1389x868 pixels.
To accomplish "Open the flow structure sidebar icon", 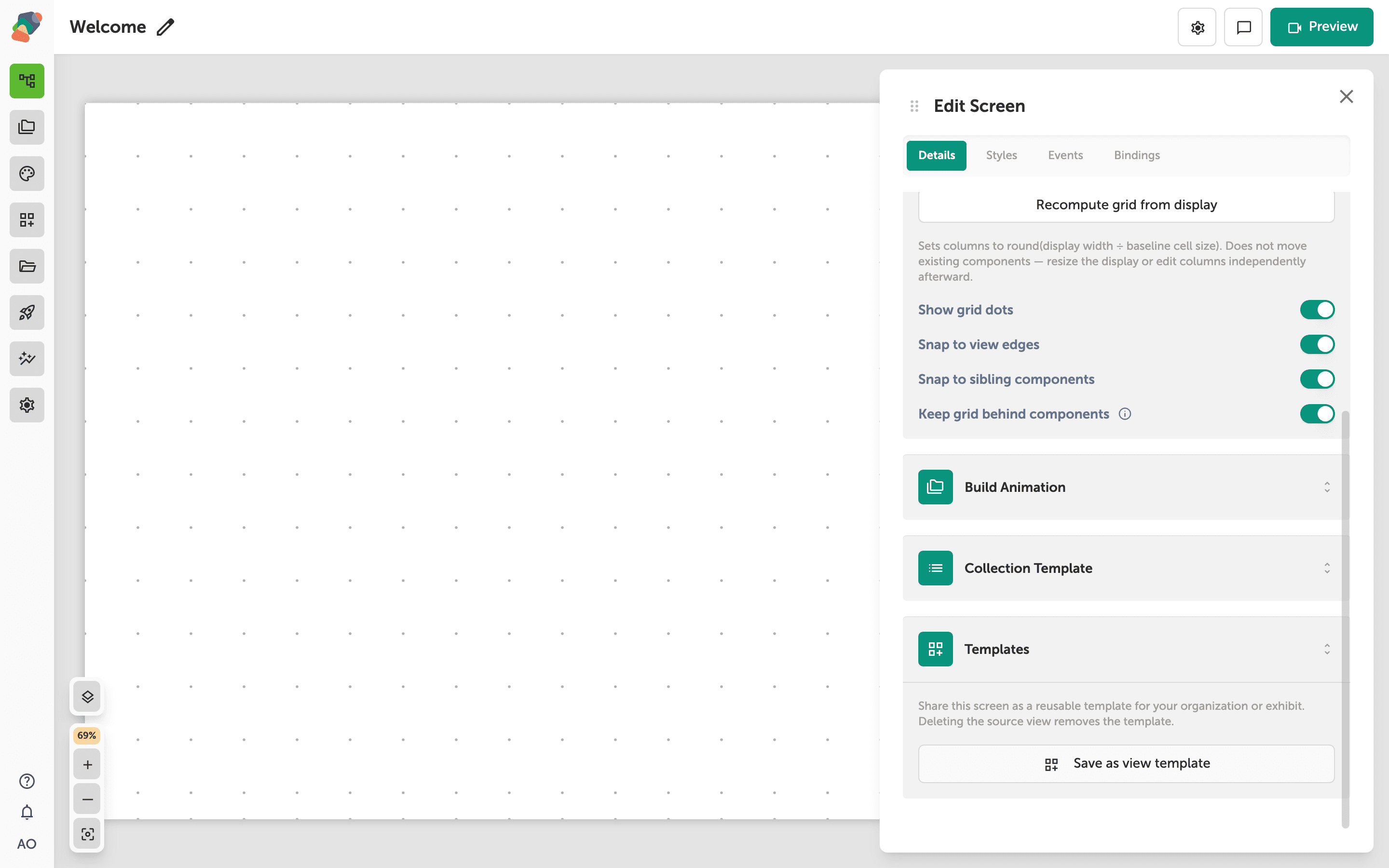I will coord(27,81).
